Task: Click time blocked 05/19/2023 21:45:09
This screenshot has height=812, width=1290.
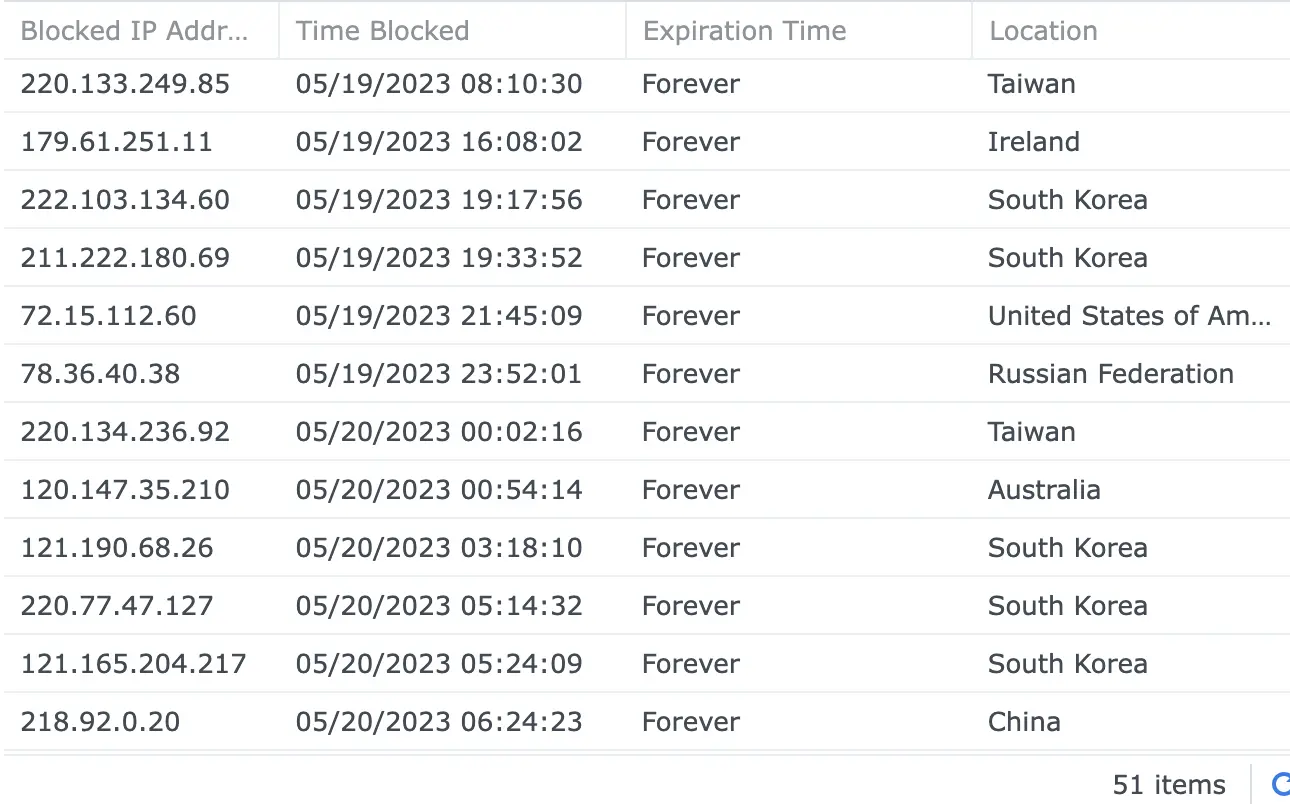Action: pyautogui.click(x=439, y=316)
